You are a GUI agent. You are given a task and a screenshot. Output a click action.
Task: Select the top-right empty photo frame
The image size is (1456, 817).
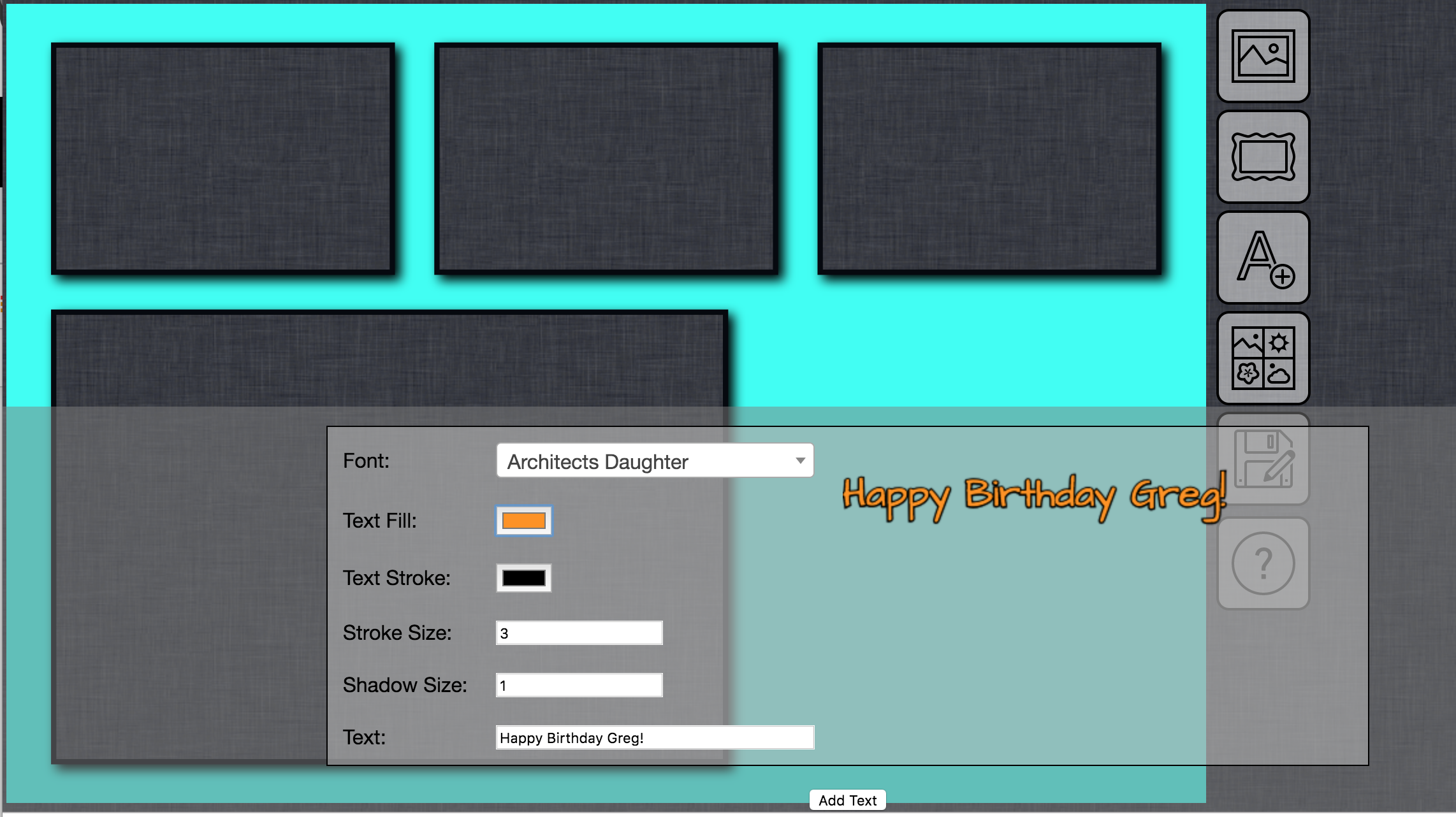click(990, 159)
